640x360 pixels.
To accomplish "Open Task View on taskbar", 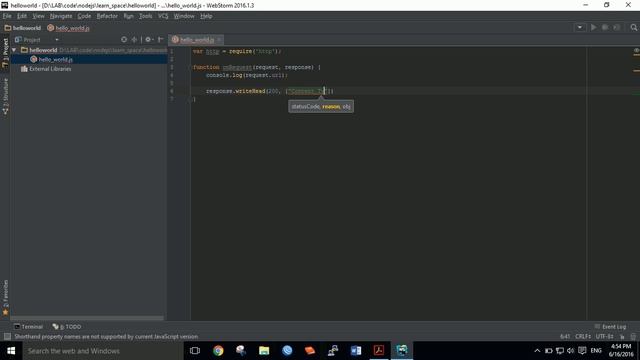I will [x=195, y=351].
